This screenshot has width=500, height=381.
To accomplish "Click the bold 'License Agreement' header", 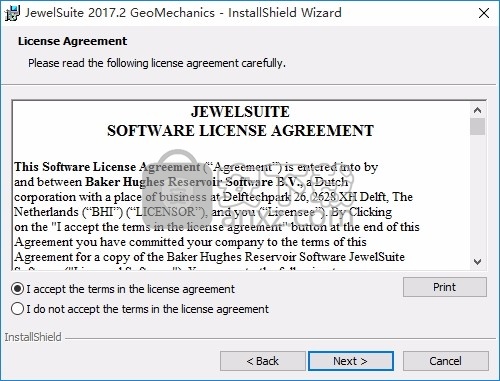I will [x=72, y=41].
